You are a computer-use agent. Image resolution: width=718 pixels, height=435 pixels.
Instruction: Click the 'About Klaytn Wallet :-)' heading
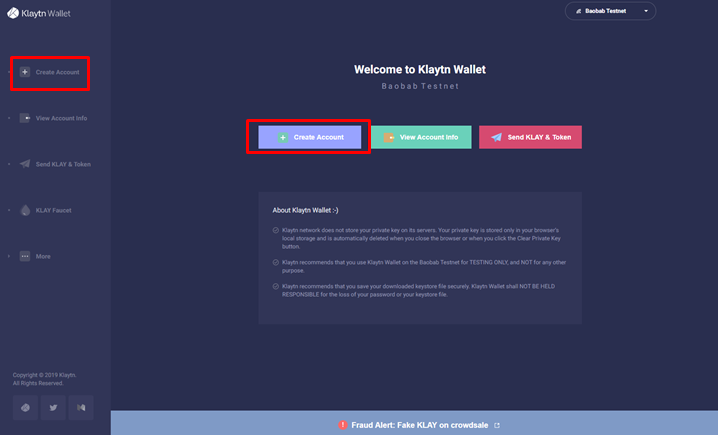(305, 210)
